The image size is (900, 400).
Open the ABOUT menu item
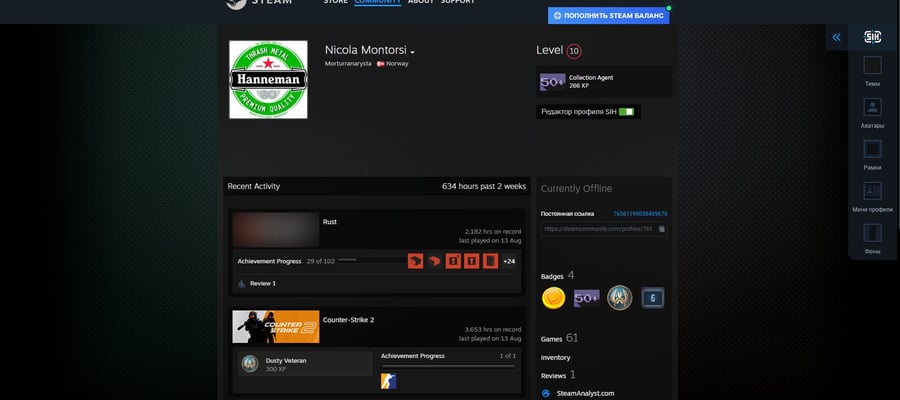click(x=421, y=2)
